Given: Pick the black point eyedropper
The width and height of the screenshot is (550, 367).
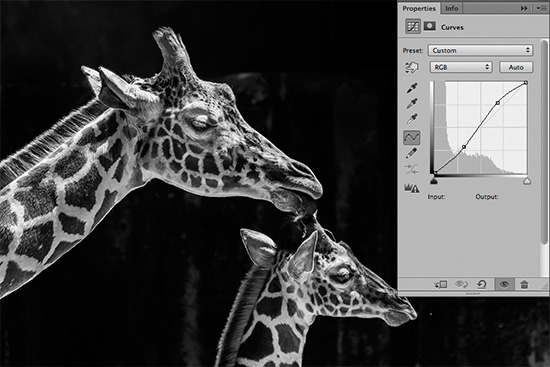Looking at the screenshot, I should [412, 88].
